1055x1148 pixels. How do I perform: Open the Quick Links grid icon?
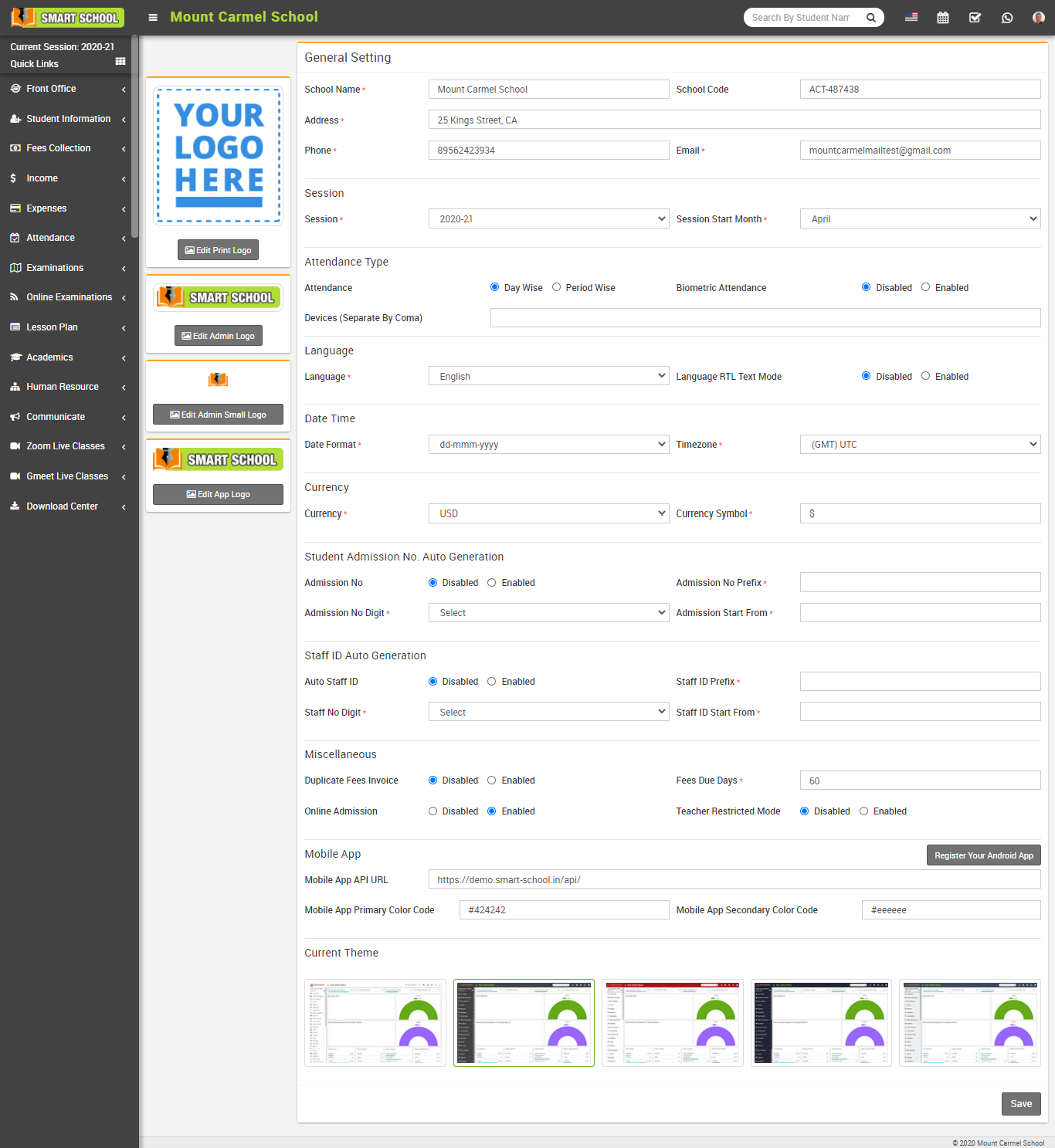[x=120, y=62]
